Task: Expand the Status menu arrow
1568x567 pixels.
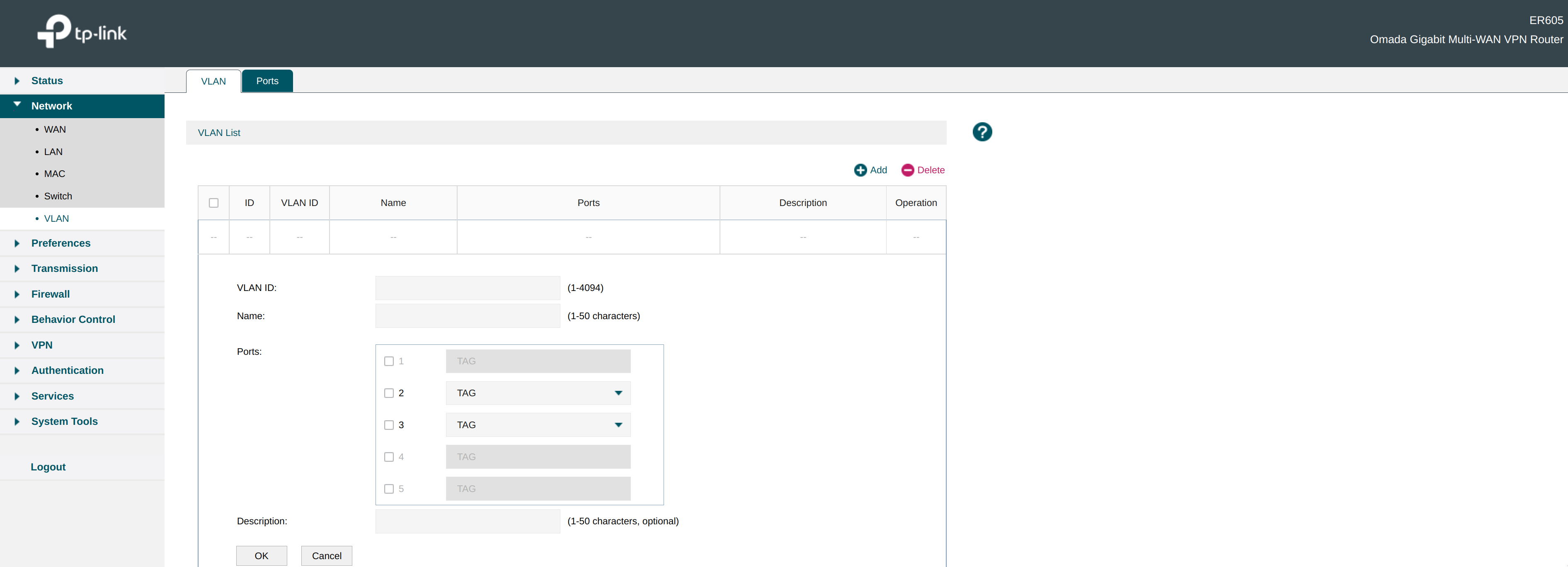Action: click(x=17, y=81)
